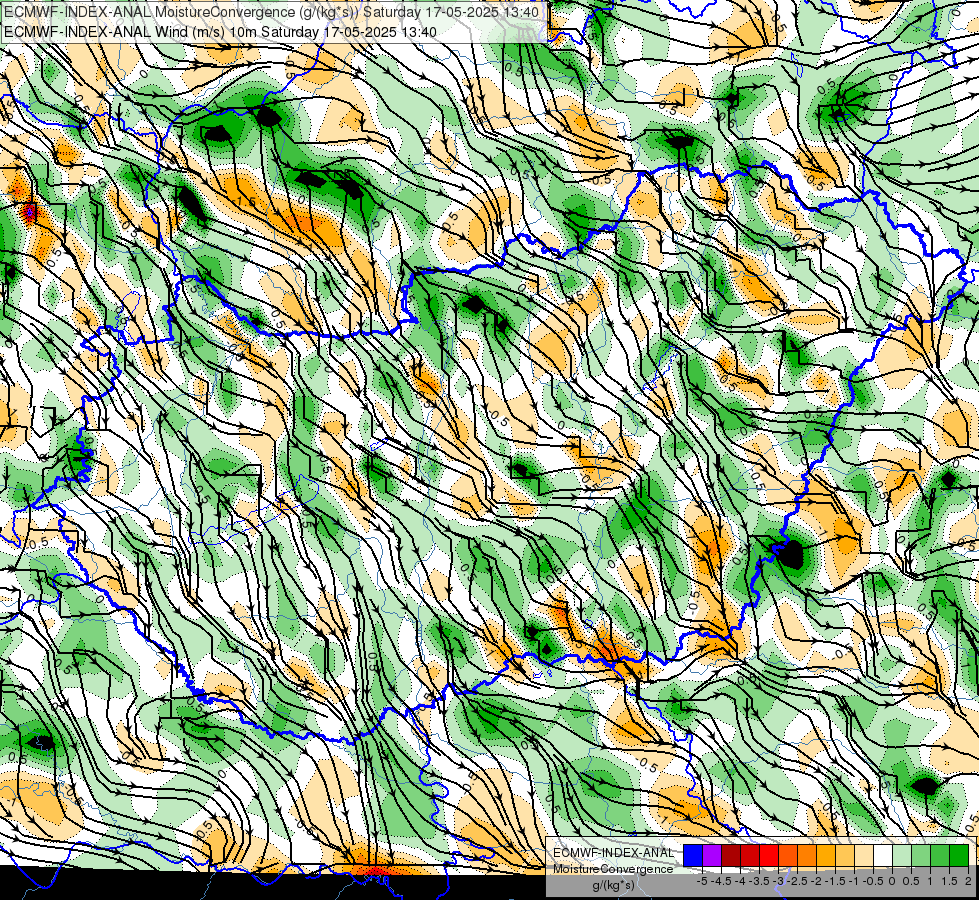Click the positive 2 legend tick value
This screenshot has height=900, width=979.
(x=968, y=881)
